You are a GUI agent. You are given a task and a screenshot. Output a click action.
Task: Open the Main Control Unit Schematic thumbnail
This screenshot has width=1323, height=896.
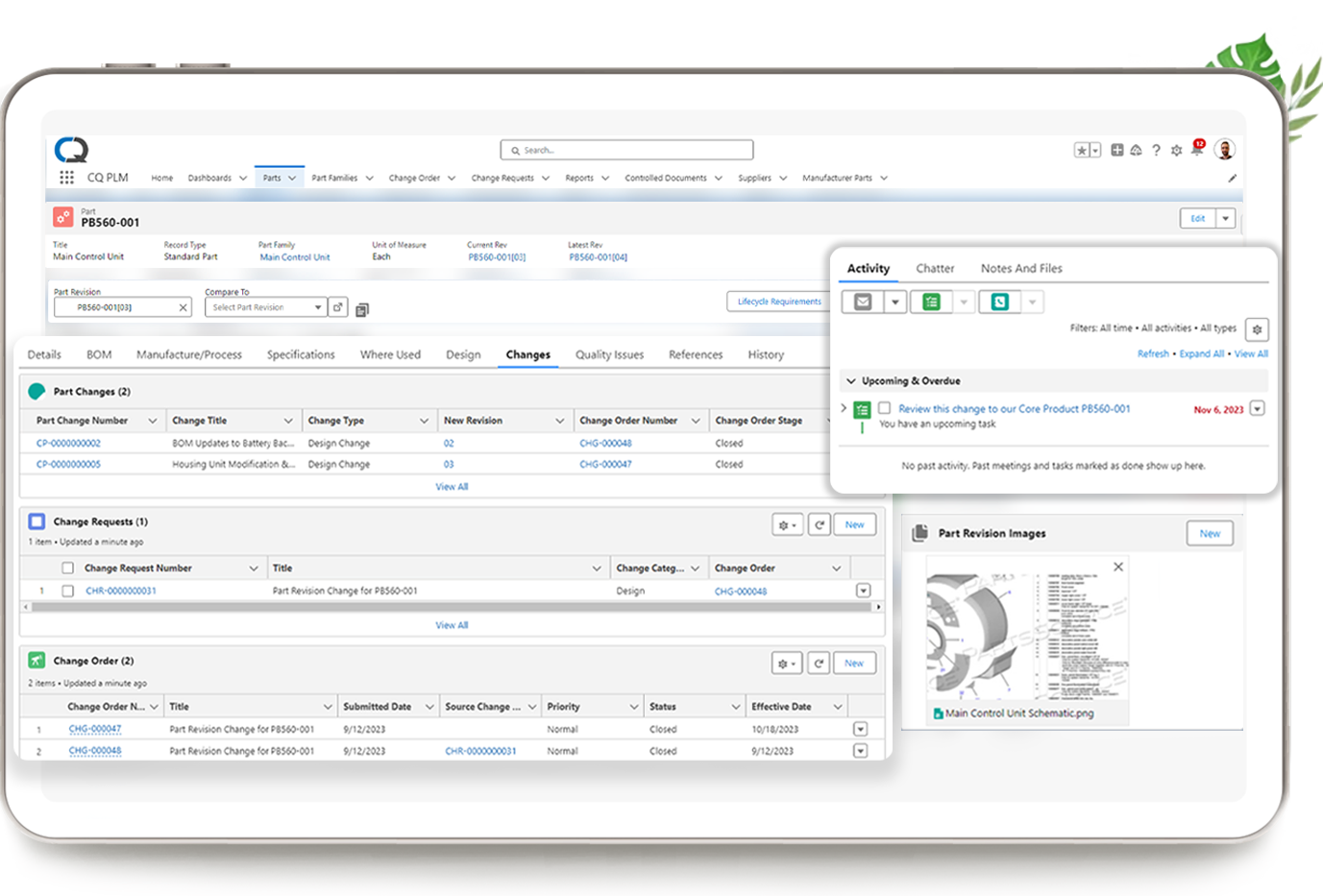click(x=1024, y=636)
